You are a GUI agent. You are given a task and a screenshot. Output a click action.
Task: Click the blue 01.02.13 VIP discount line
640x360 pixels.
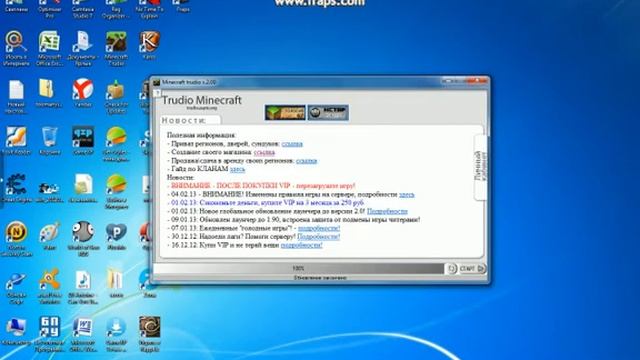266,203
